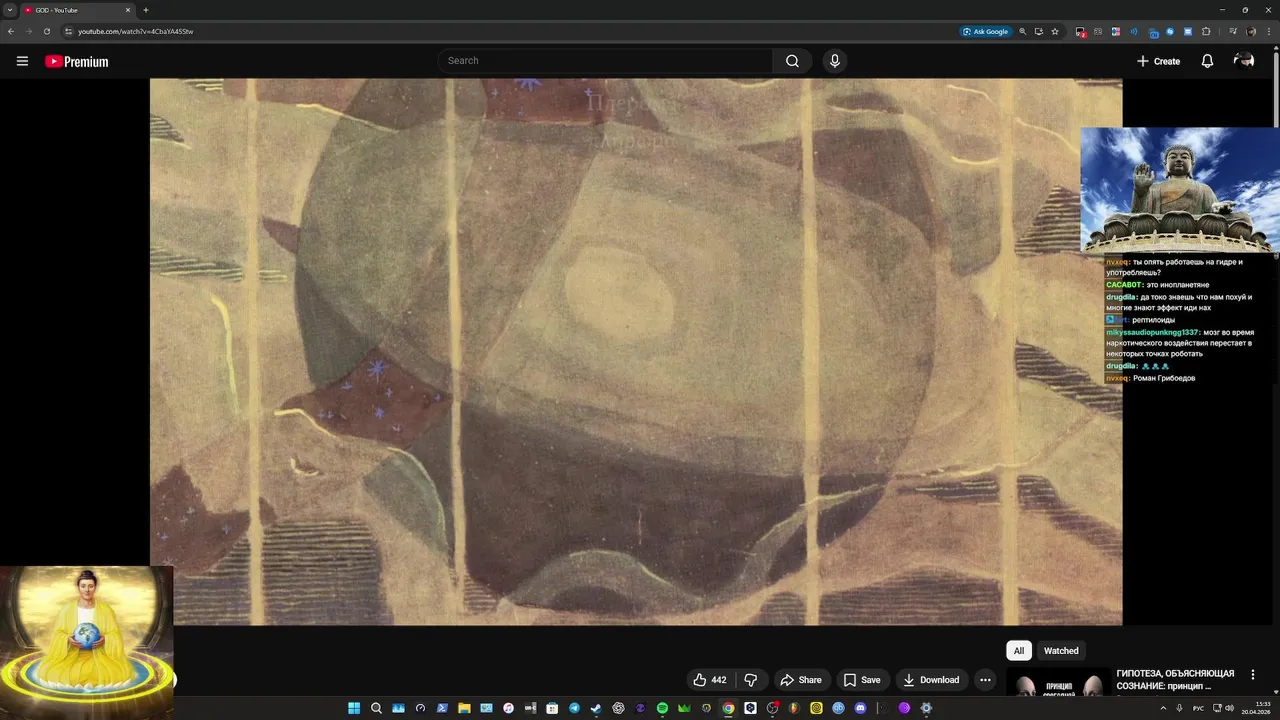The width and height of the screenshot is (1280, 720).
Task: Open File Explorer from taskbar
Action: [464, 708]
